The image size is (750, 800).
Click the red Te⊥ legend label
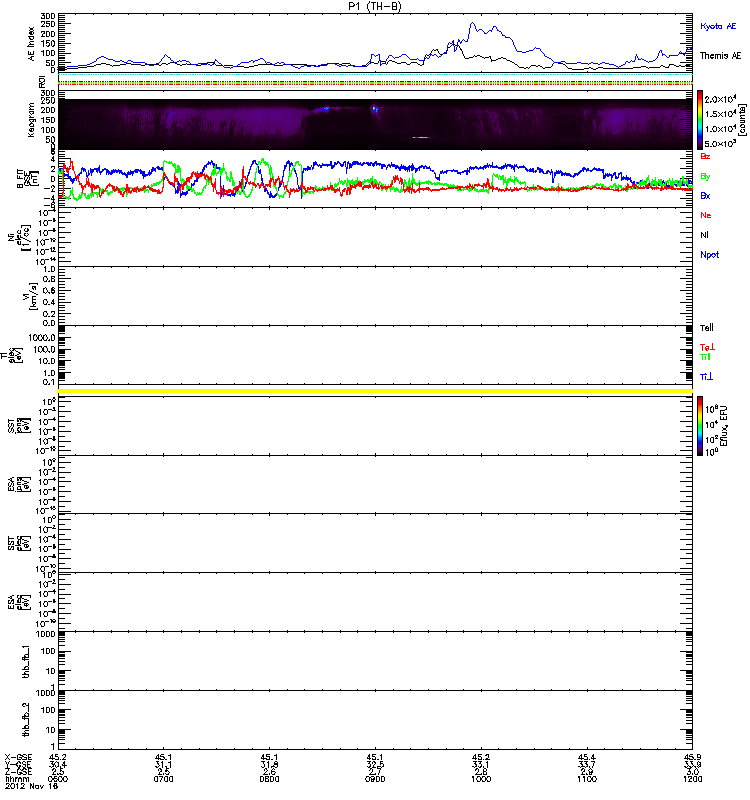coord(706,346)
